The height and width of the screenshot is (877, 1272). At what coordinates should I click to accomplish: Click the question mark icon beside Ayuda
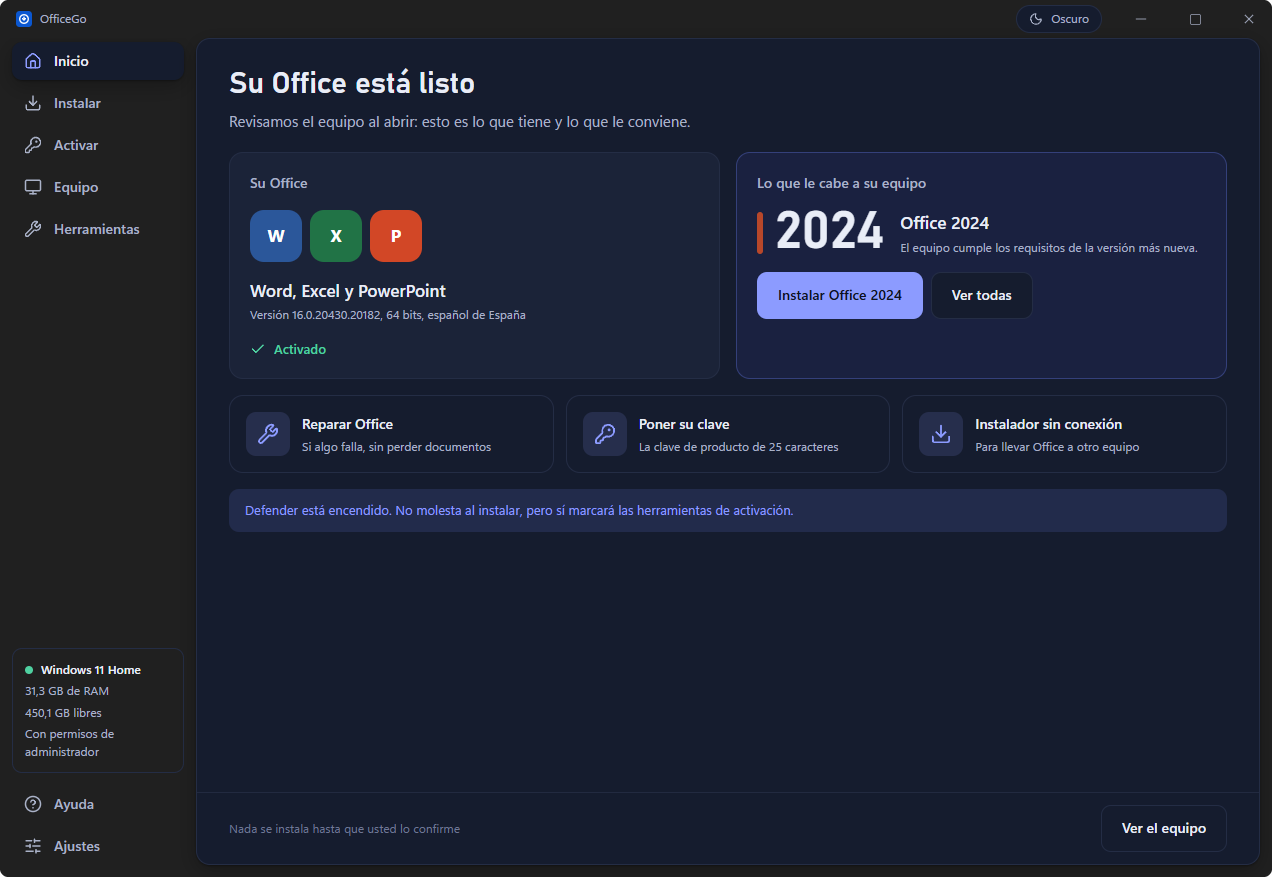coord(33,804)
